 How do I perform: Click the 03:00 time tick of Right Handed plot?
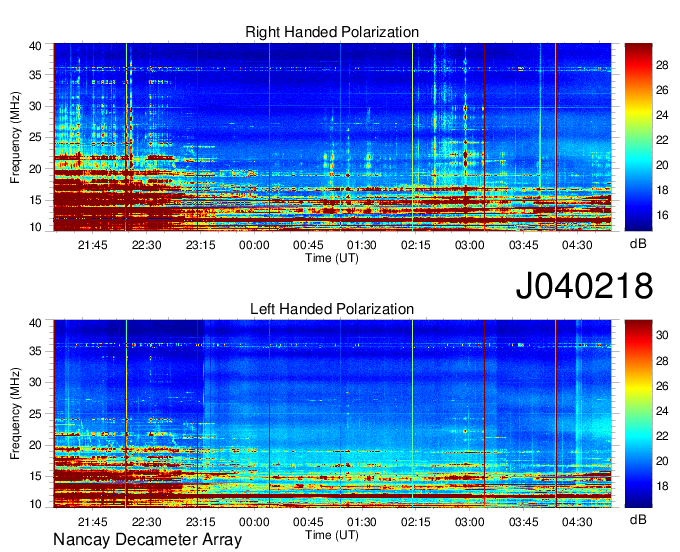point(469,245)
